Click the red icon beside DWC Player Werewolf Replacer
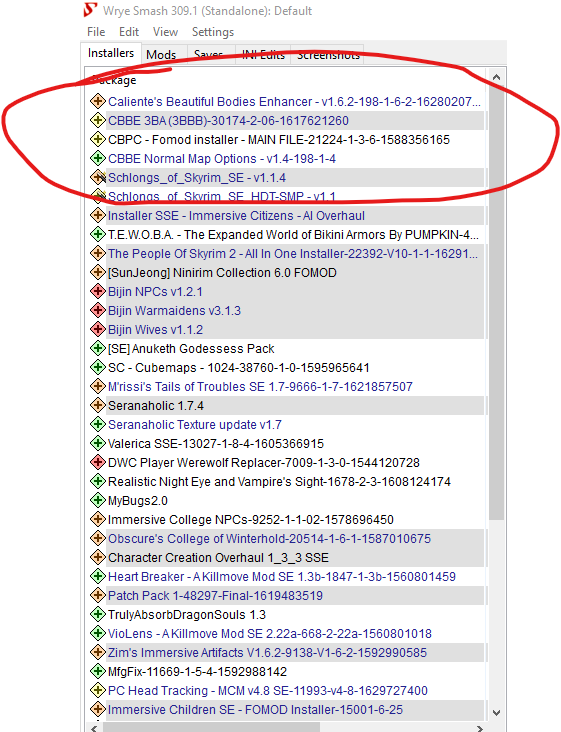The image size is (561, 732). [98, 463]
